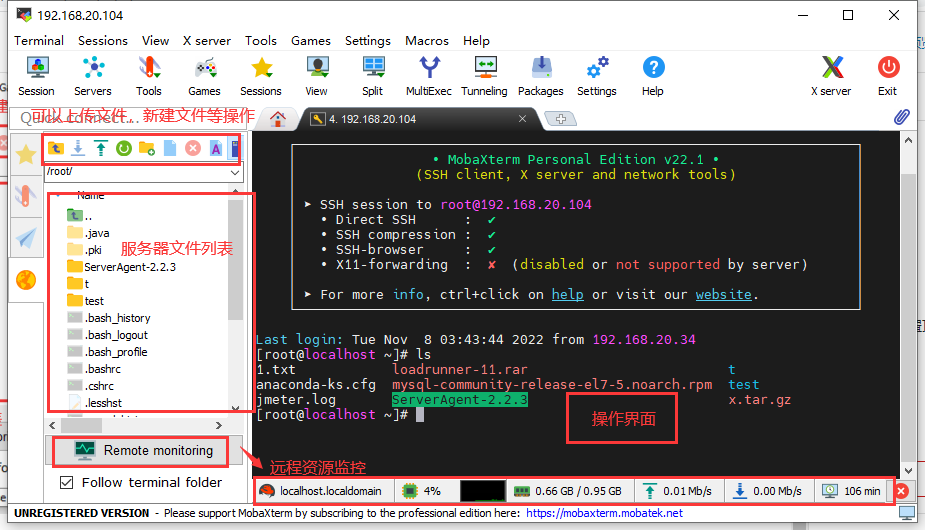The height and width of the screenshot is (530, 925).
Task: Open the mobaxterm.mobatek.net link
Action: coord(604,513)
